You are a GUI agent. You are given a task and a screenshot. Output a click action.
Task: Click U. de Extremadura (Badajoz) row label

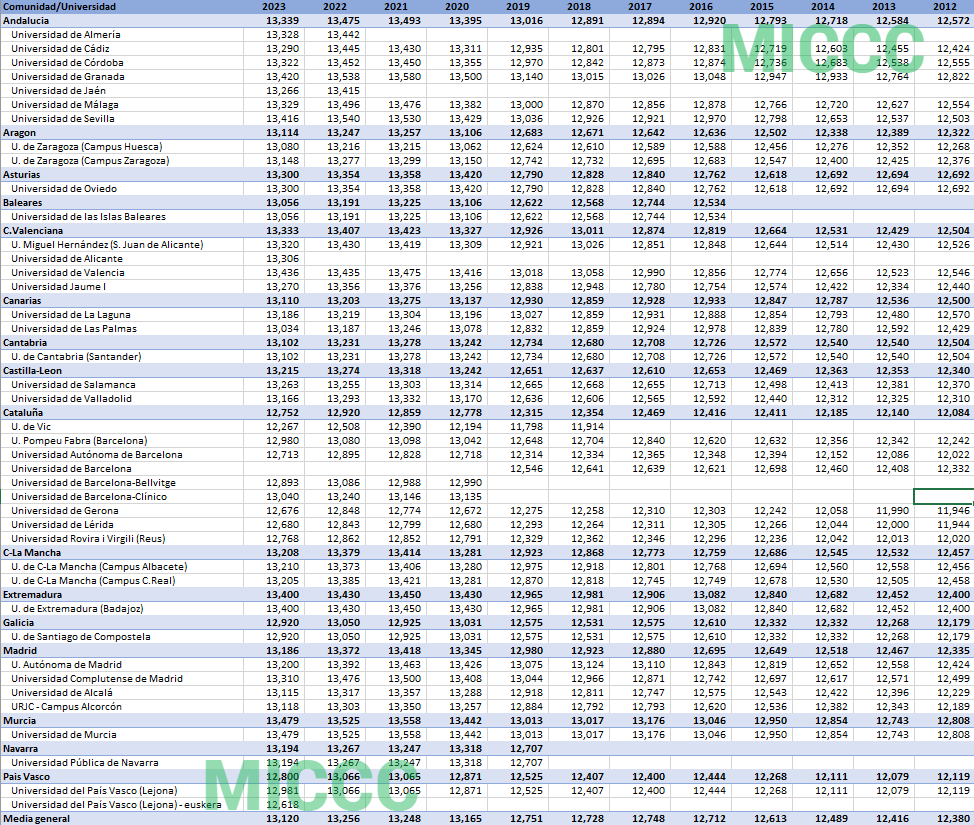77,608
